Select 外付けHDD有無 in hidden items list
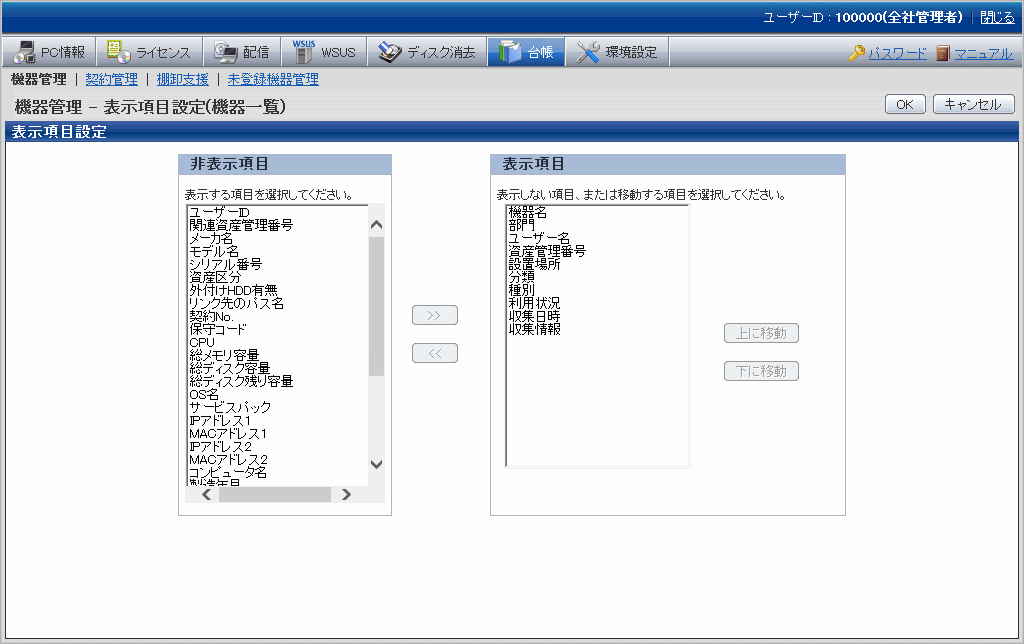The height and width of the screenshot is (644, 1024). tap(278, 290)
